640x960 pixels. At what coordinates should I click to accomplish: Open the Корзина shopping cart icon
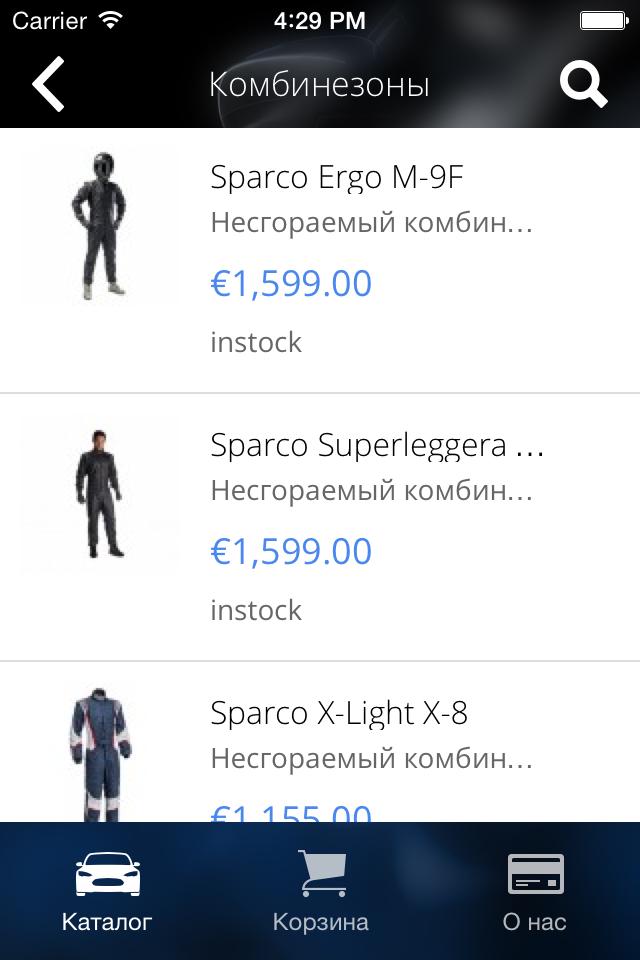[x=320, y=872]
